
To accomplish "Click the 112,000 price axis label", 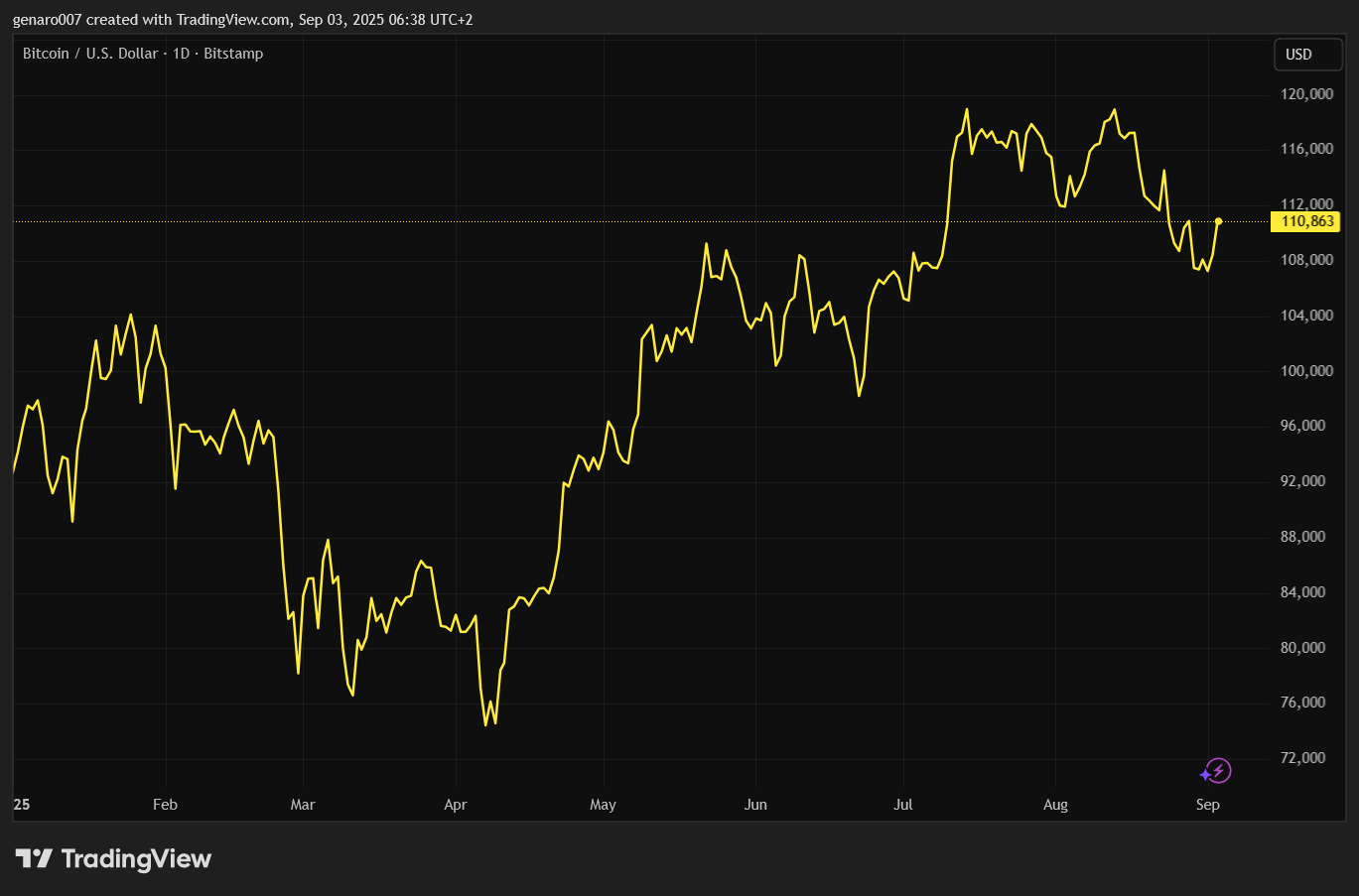I will [1307, 203].
